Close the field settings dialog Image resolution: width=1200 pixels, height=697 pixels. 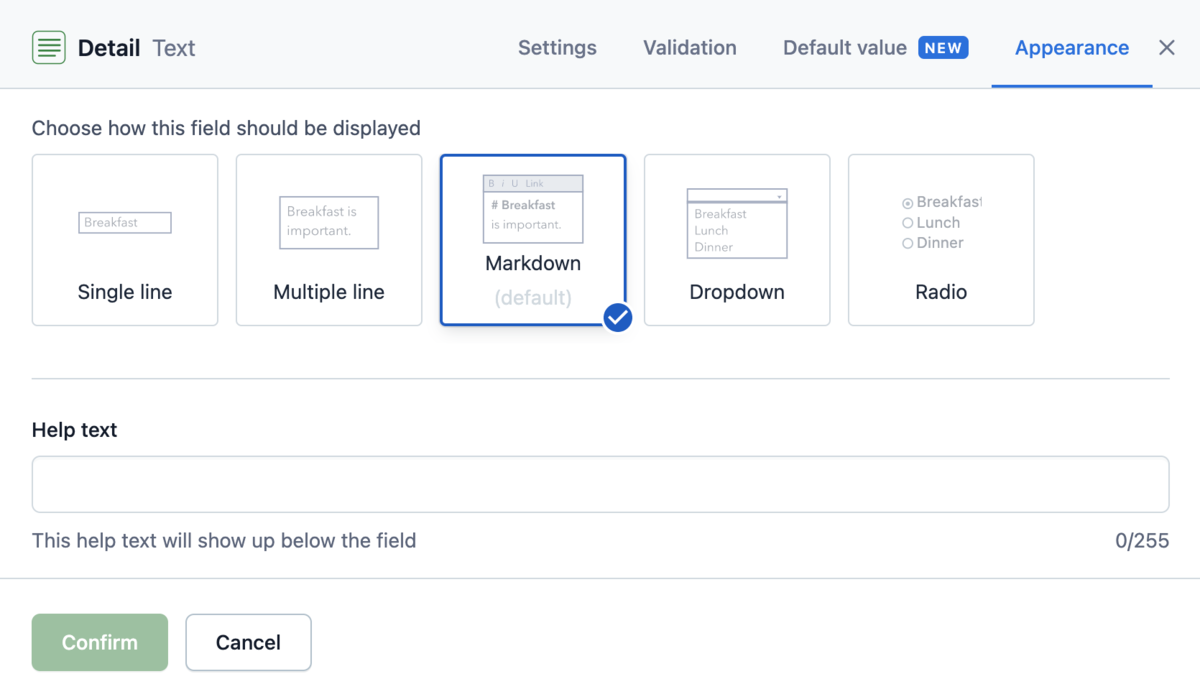coord(1167,48)
